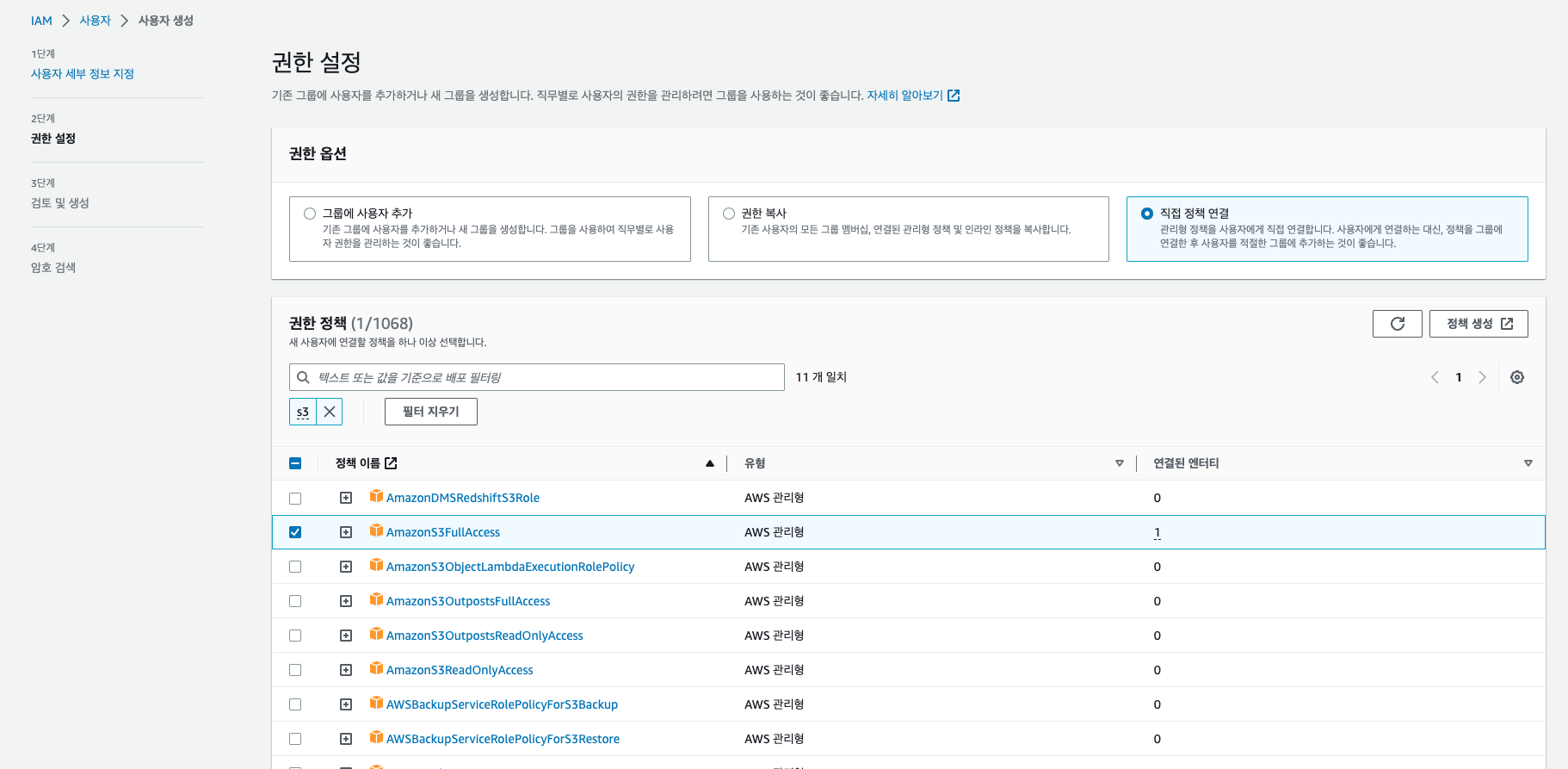Click 검토 및 생성 step in sidebar

pyautogui.click(x=60, y=203)
